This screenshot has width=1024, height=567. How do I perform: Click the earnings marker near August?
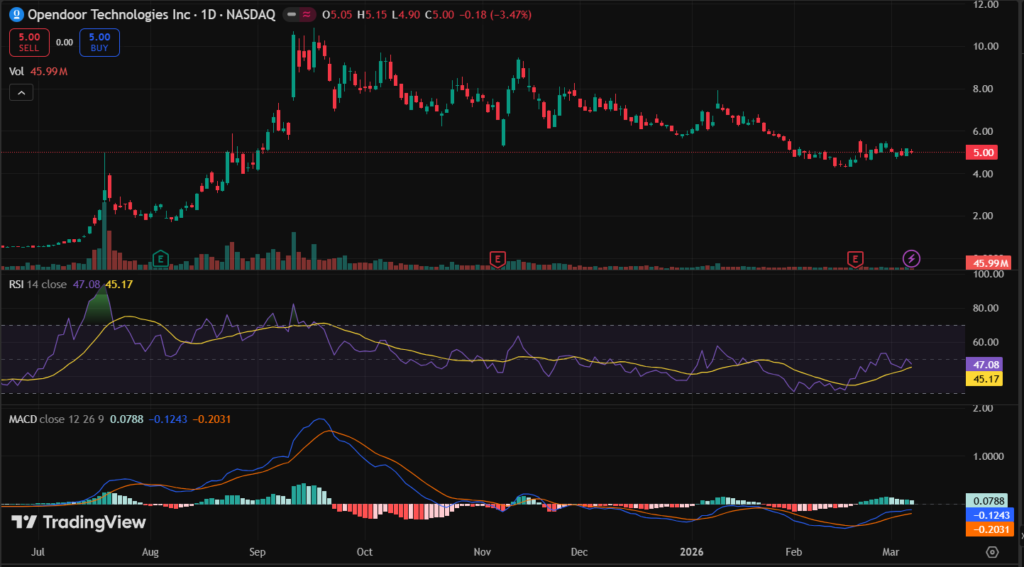(160, 259)
